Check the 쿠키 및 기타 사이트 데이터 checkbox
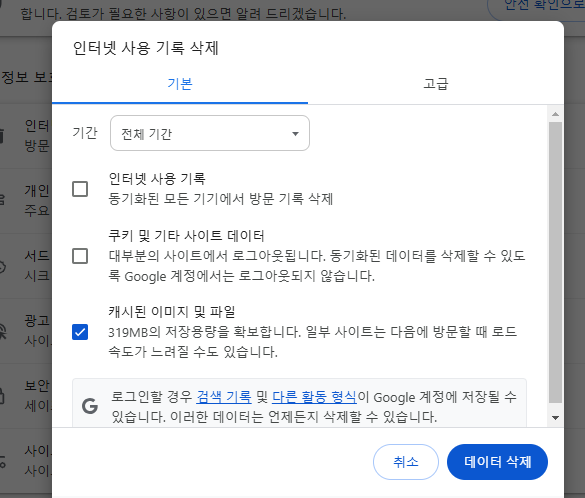 80,256
